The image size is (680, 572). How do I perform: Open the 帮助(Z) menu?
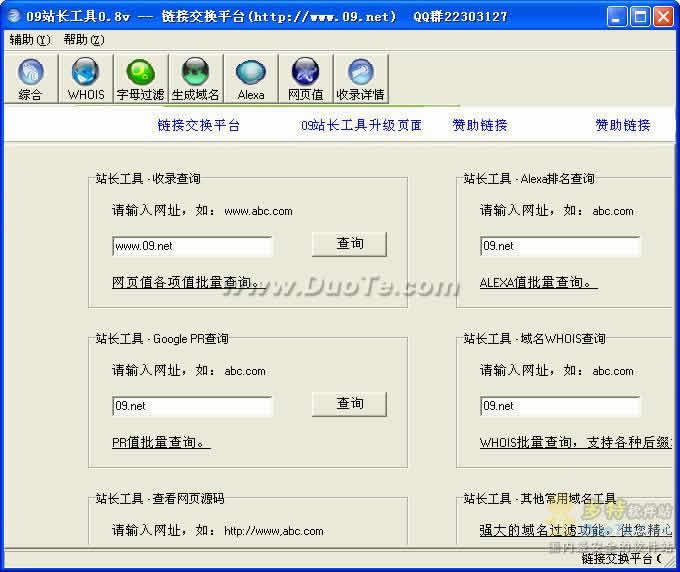84,40
